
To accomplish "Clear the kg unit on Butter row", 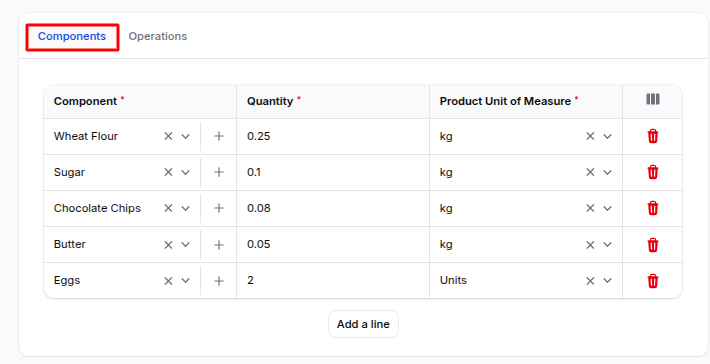I will pyautogui.click(x=590, y=245).
